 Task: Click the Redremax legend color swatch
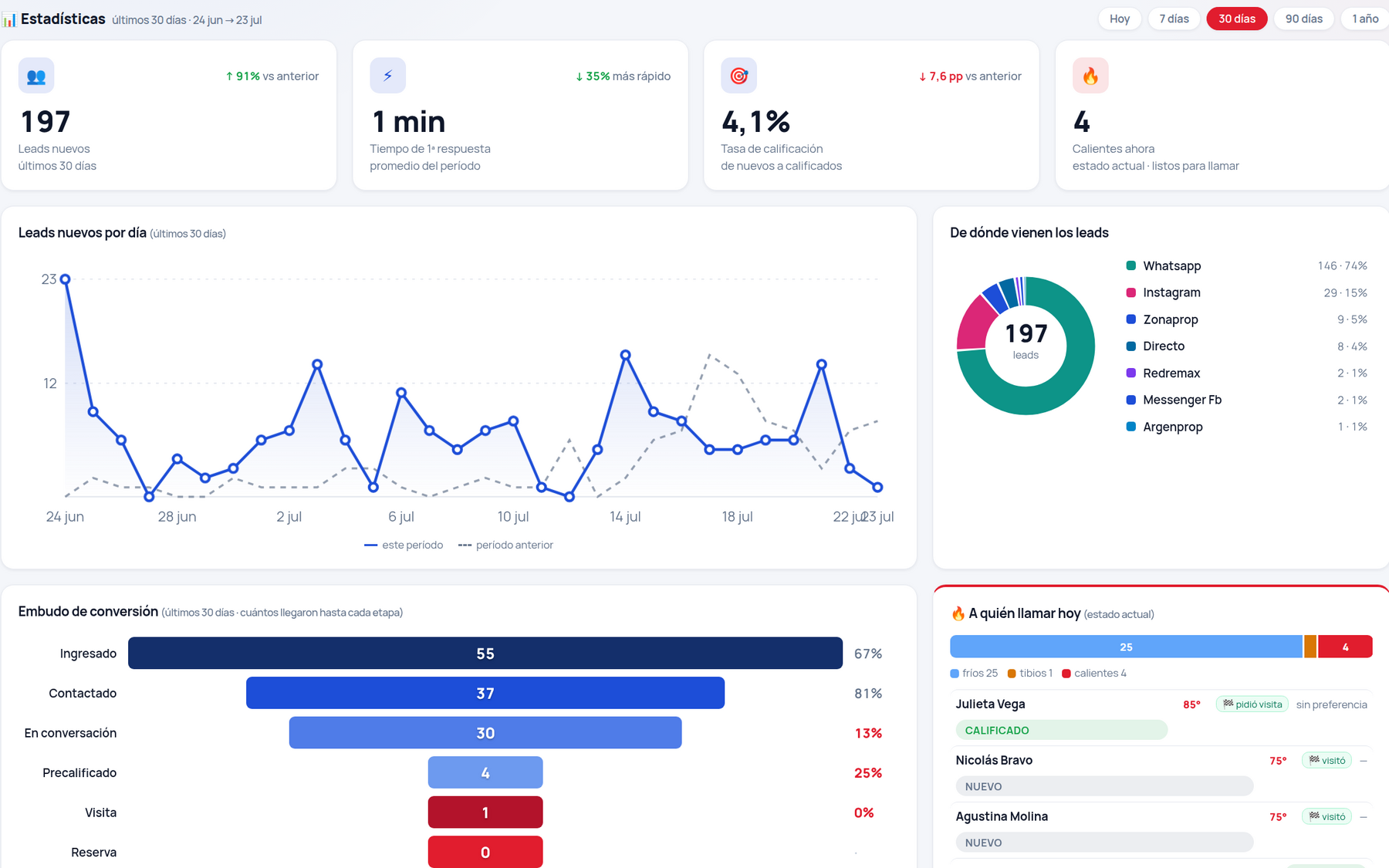pos(1131,373)
